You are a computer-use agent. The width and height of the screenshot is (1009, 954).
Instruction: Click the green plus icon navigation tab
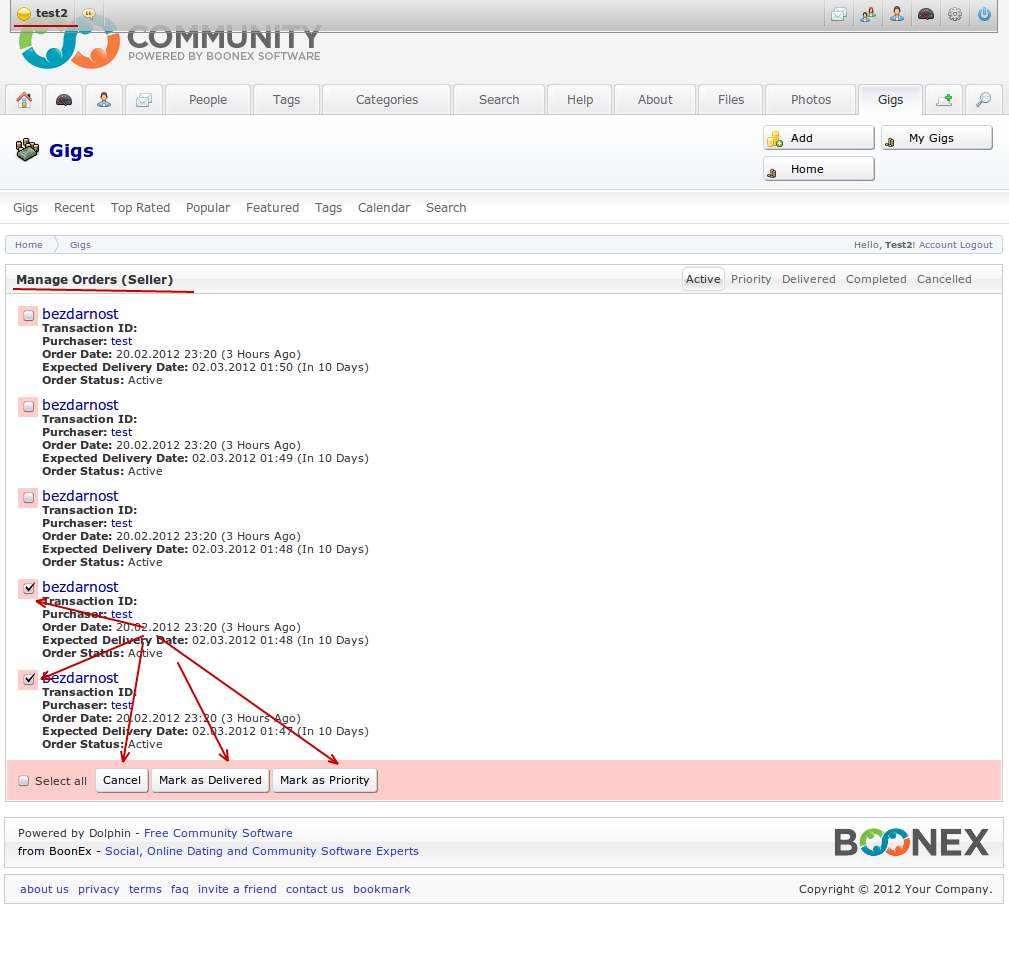tap(944, 100)
